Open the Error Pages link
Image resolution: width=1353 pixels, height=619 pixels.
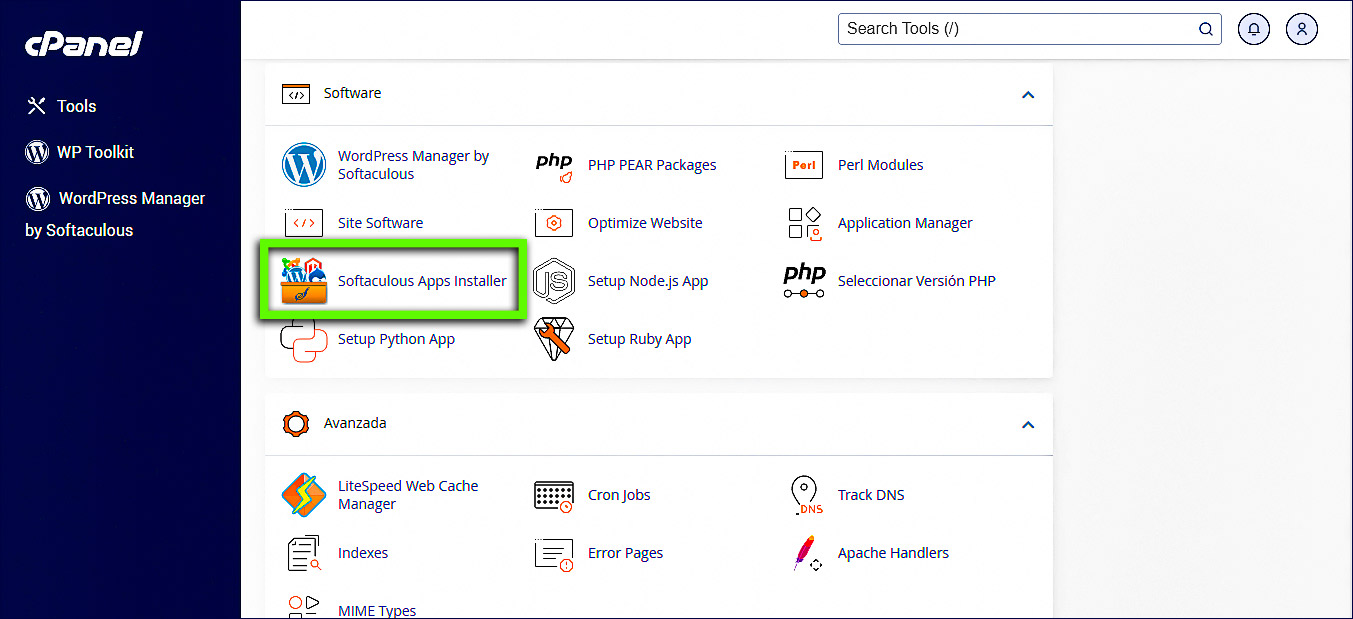(x=624, y=552)
